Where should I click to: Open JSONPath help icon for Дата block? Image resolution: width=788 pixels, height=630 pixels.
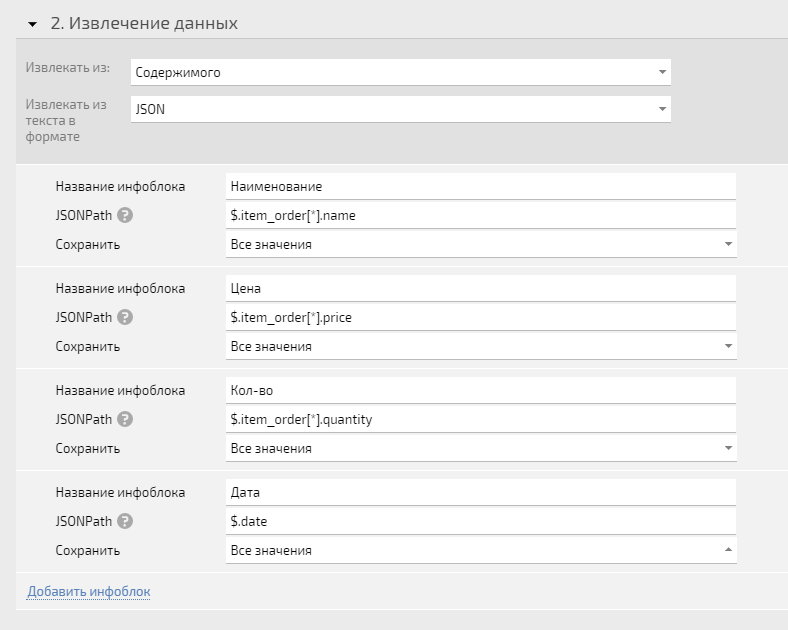125,521
